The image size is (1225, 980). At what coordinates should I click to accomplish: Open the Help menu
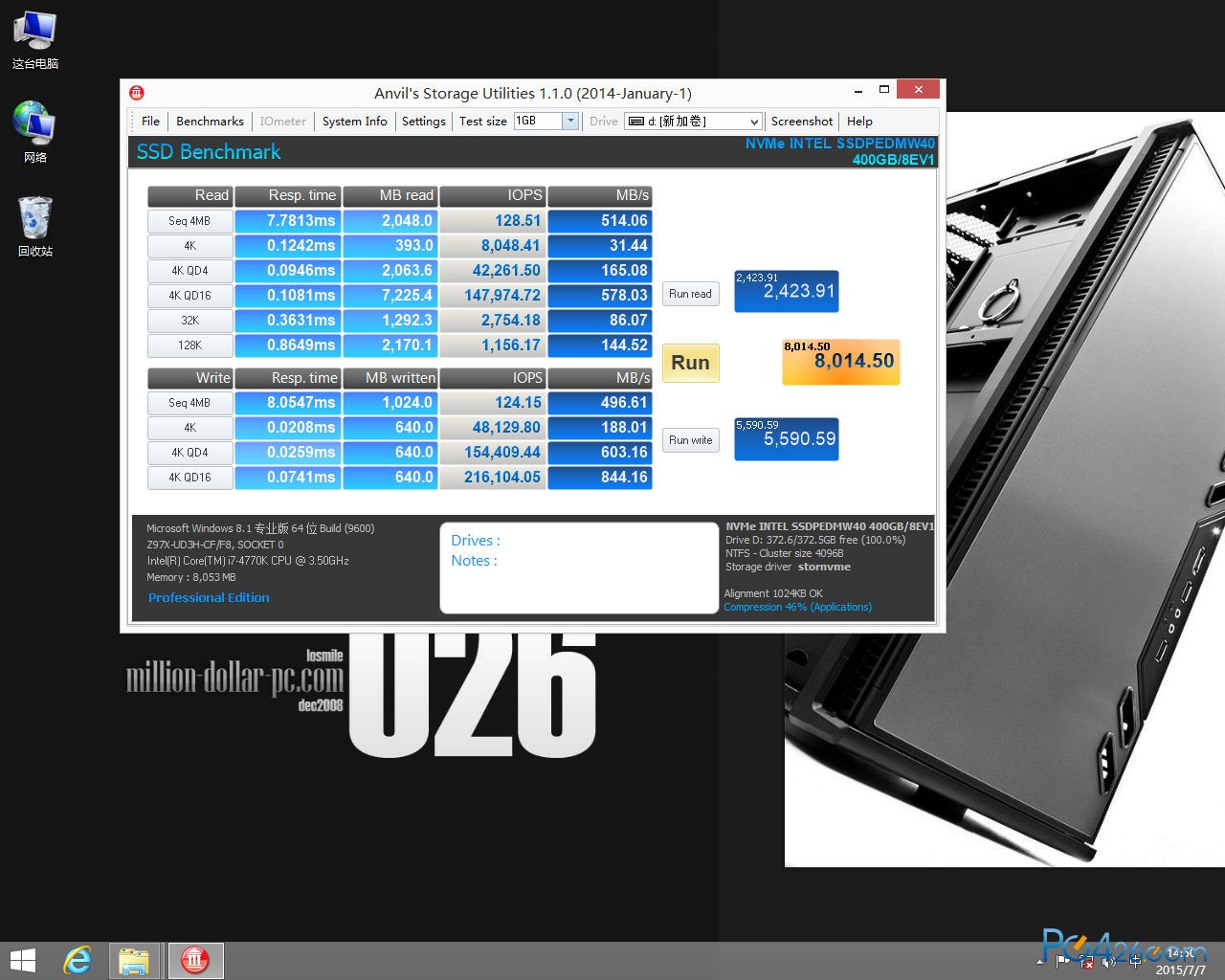(x=859, y=122)
